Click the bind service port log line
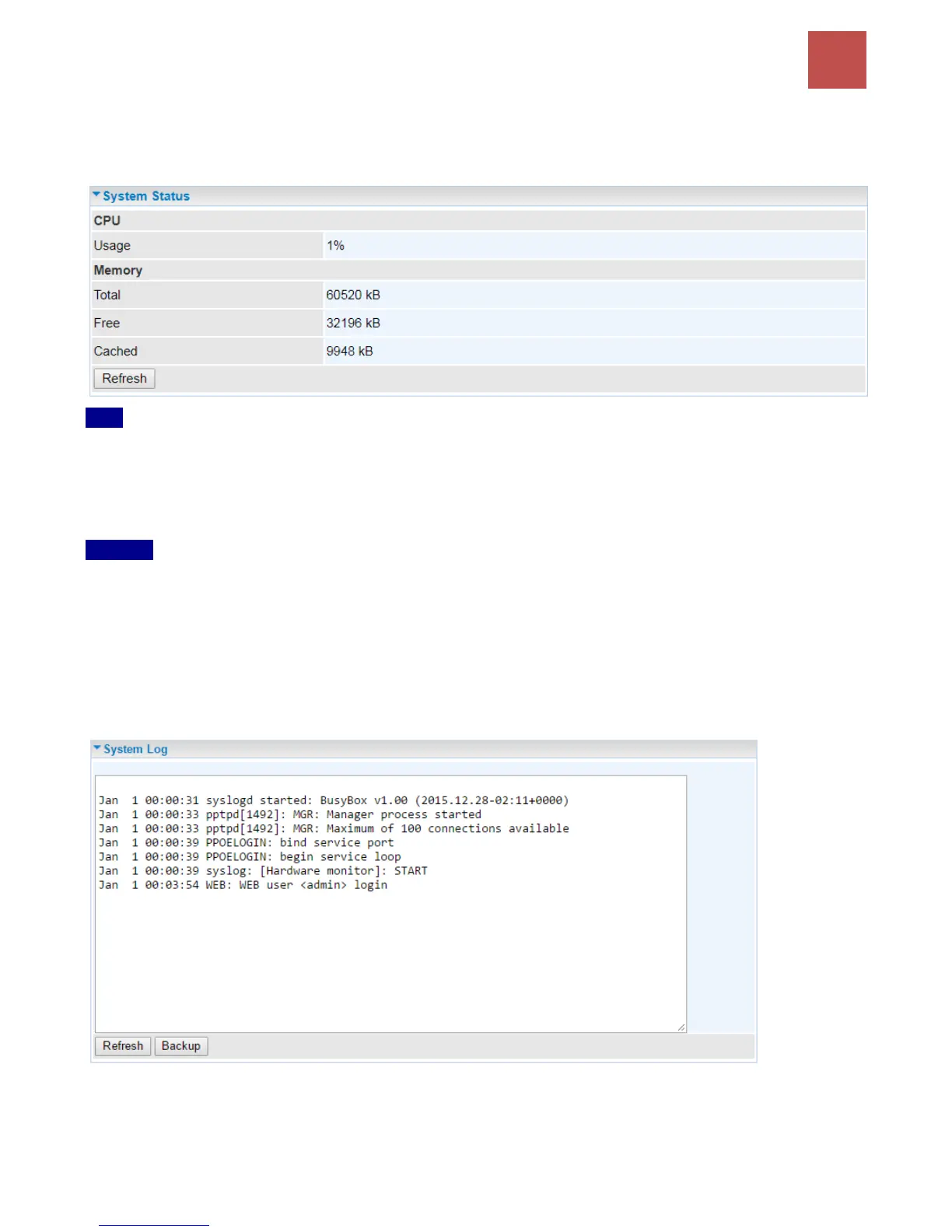Screen dimensions: 952x1232 coord(246,842)
